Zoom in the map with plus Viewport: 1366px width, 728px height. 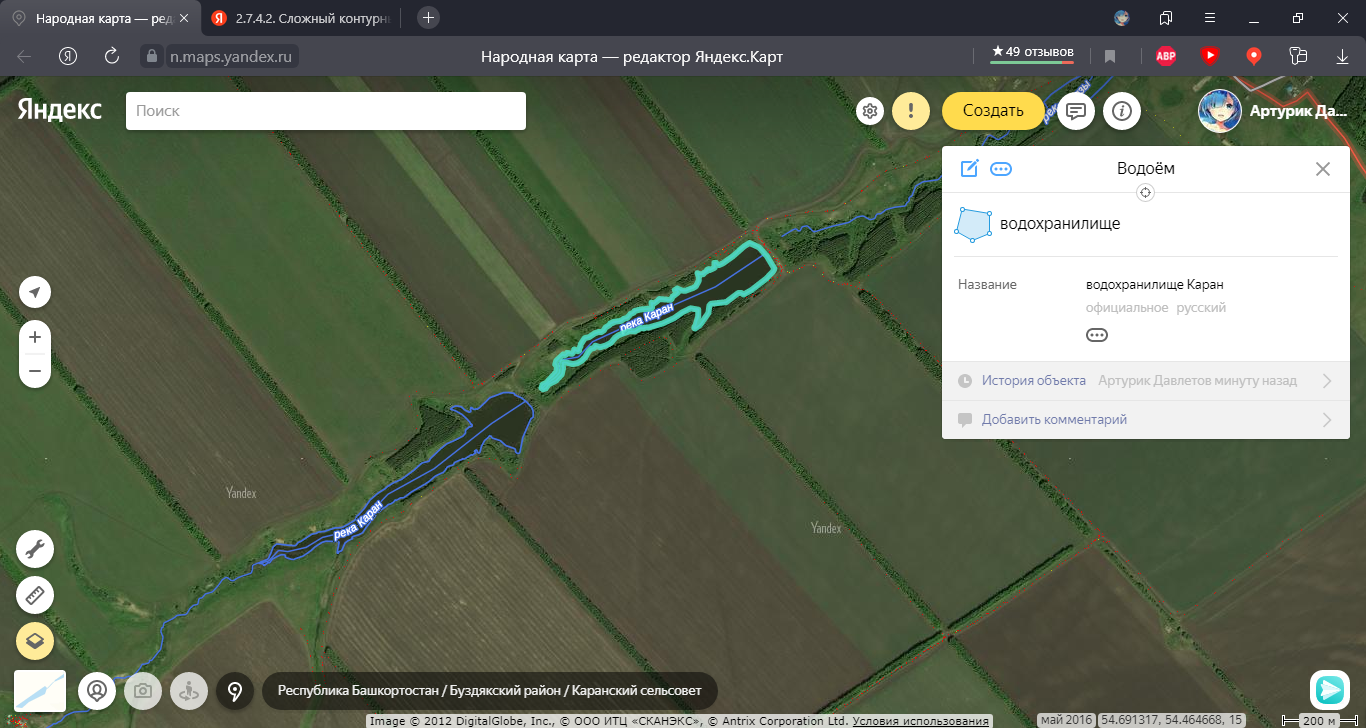coord(35,337)
